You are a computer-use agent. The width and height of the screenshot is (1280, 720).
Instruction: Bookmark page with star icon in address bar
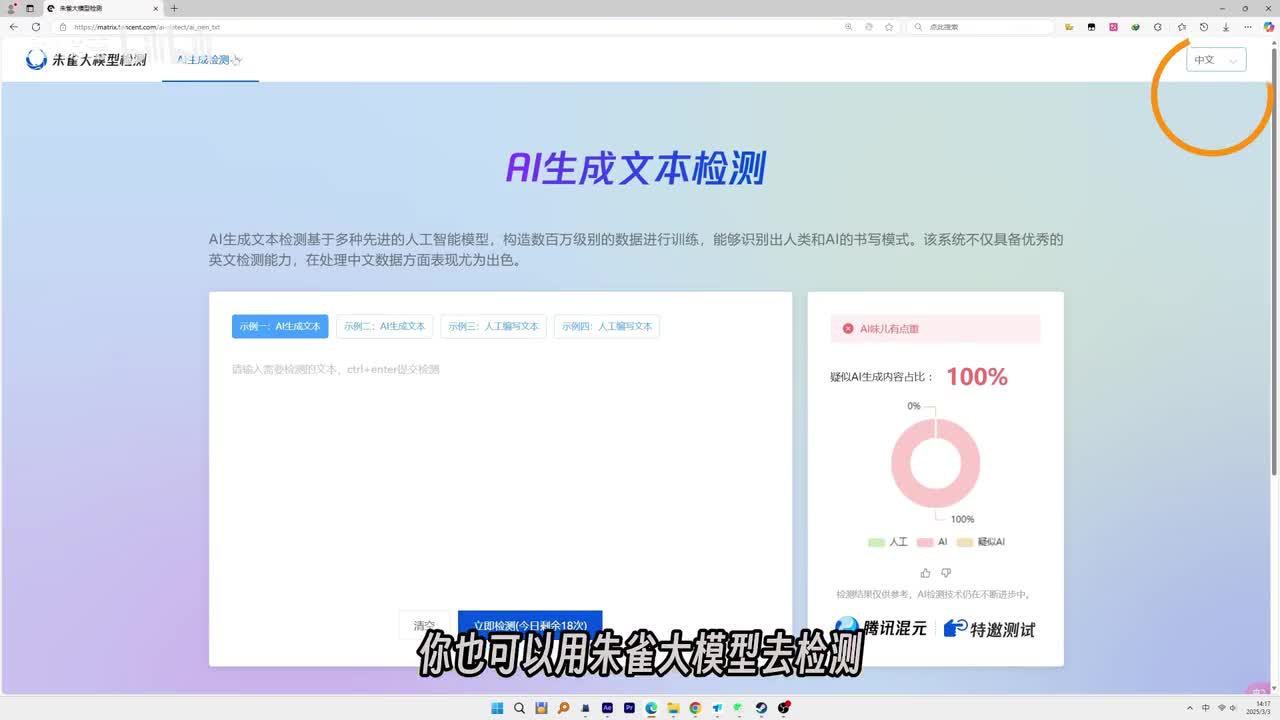coord(889,27)
